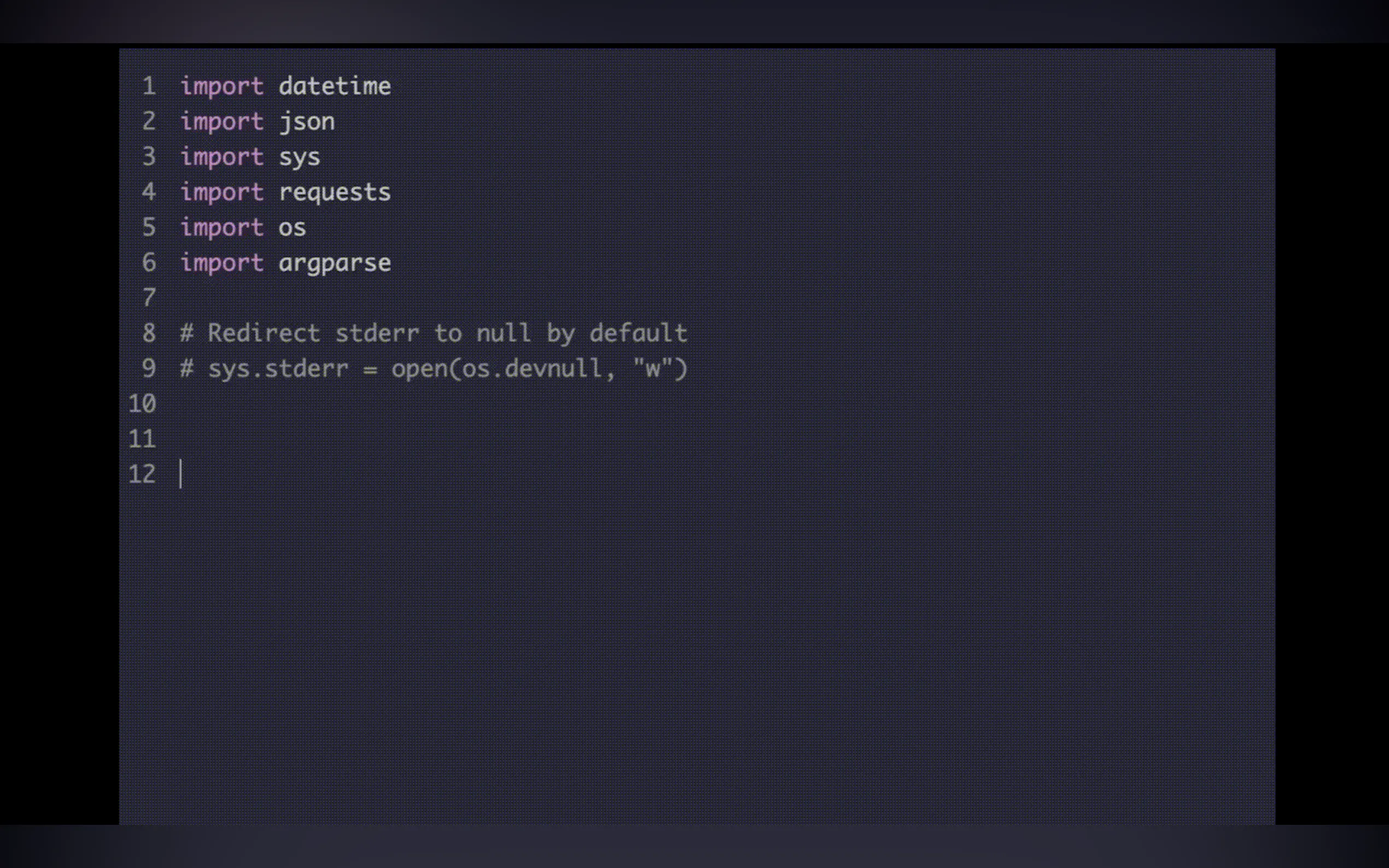
Task: Click the os module name on line 5
Action: (x=292, y=228)
